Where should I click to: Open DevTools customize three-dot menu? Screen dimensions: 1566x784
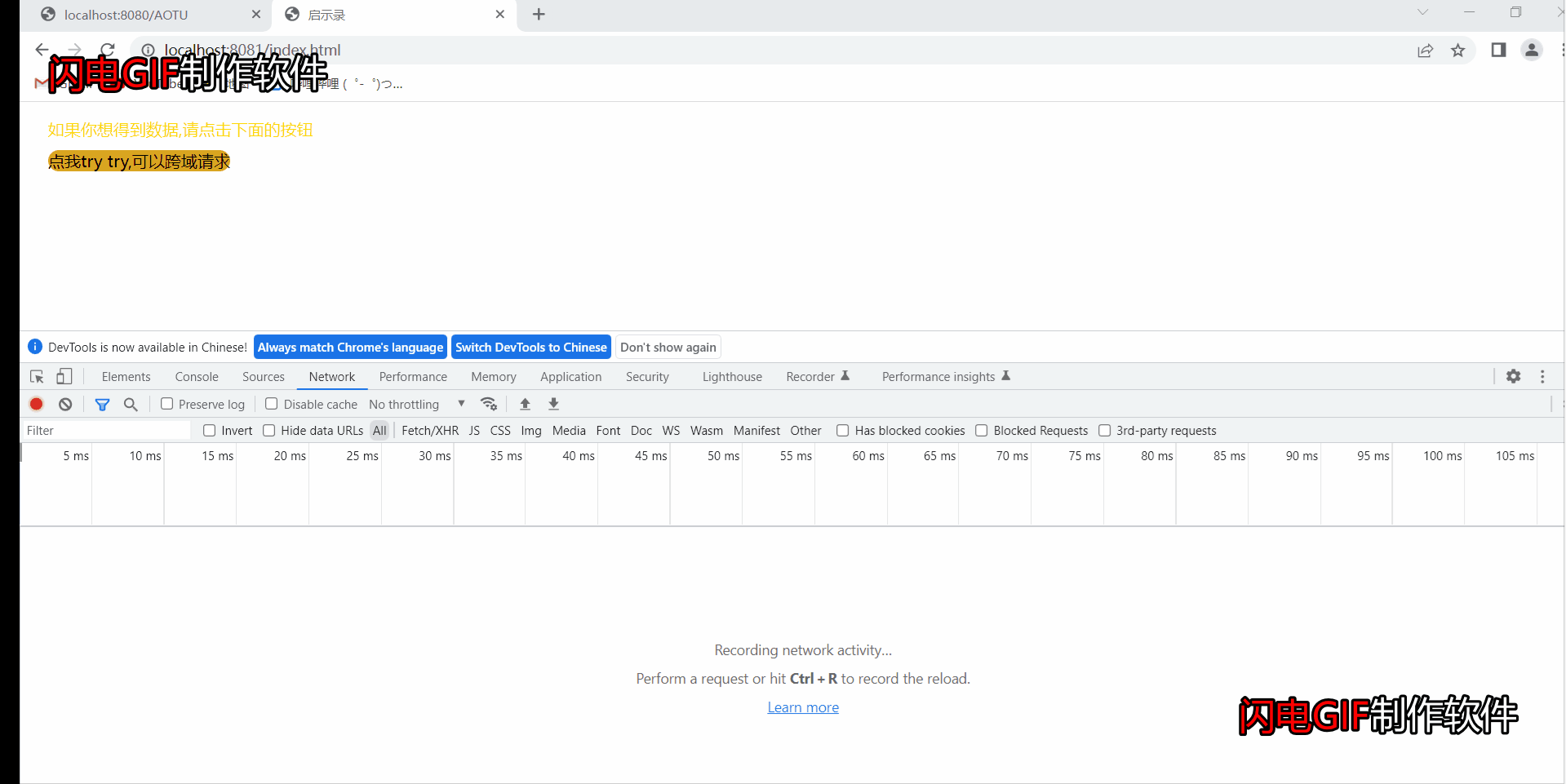1542,376
